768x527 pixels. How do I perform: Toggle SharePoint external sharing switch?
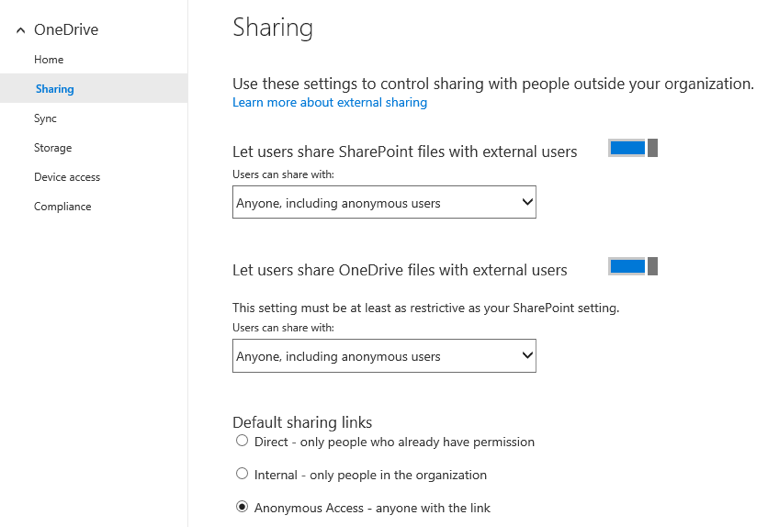coord(633,148)
